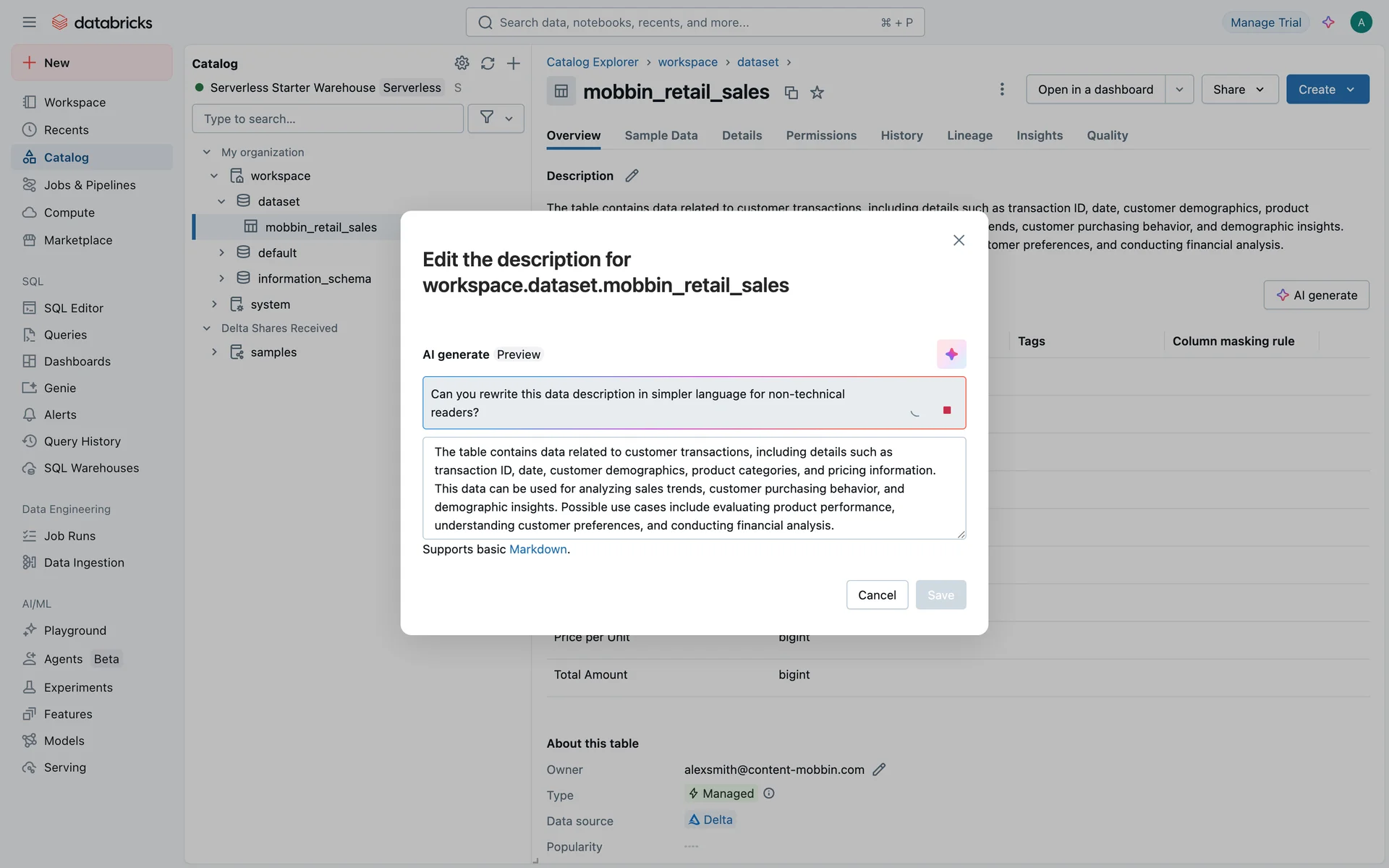Open the catalog filter dropdown
Image resolution: width=1389 pixels, height=868 pixels.
(496, 118)
